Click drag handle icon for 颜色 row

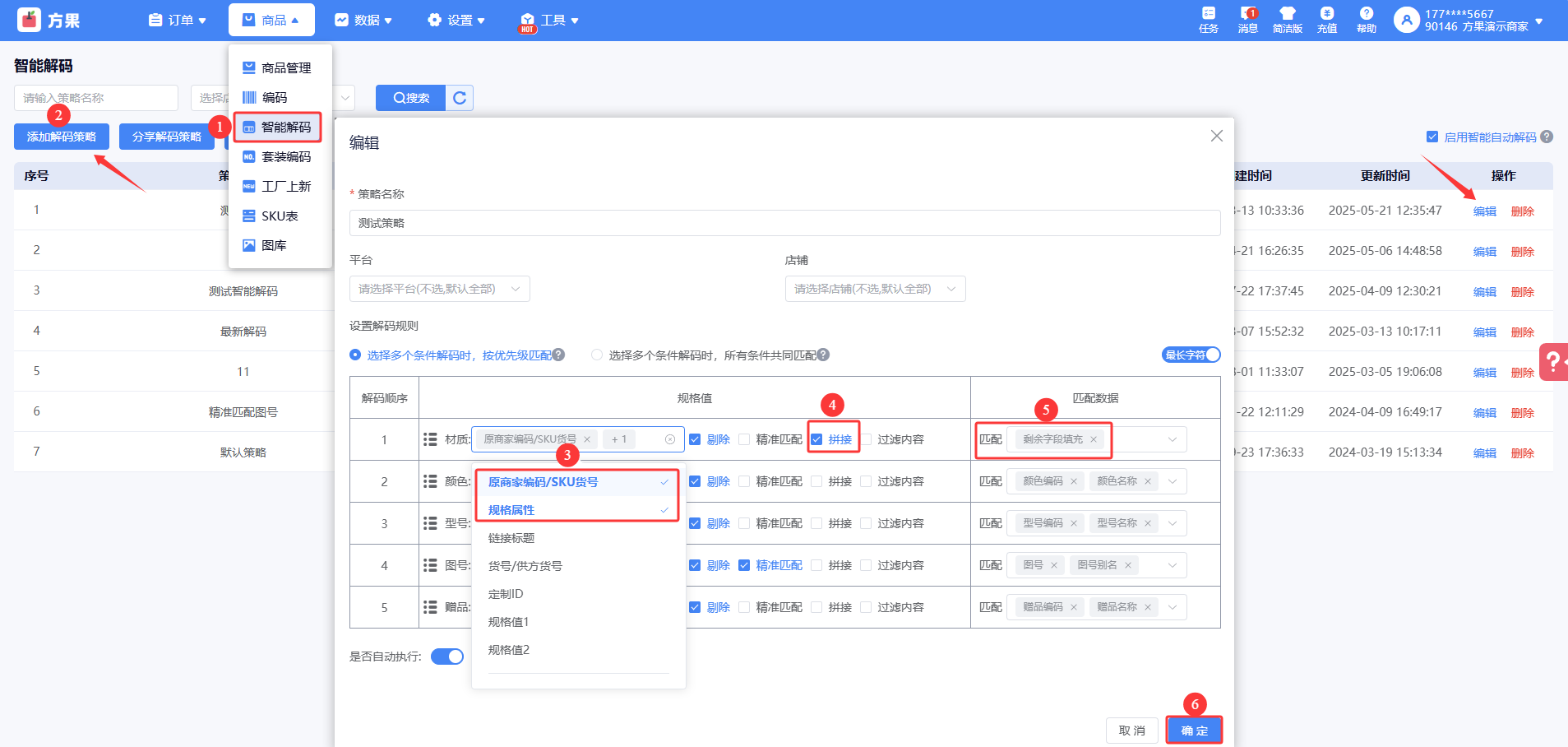click(430, 481)
